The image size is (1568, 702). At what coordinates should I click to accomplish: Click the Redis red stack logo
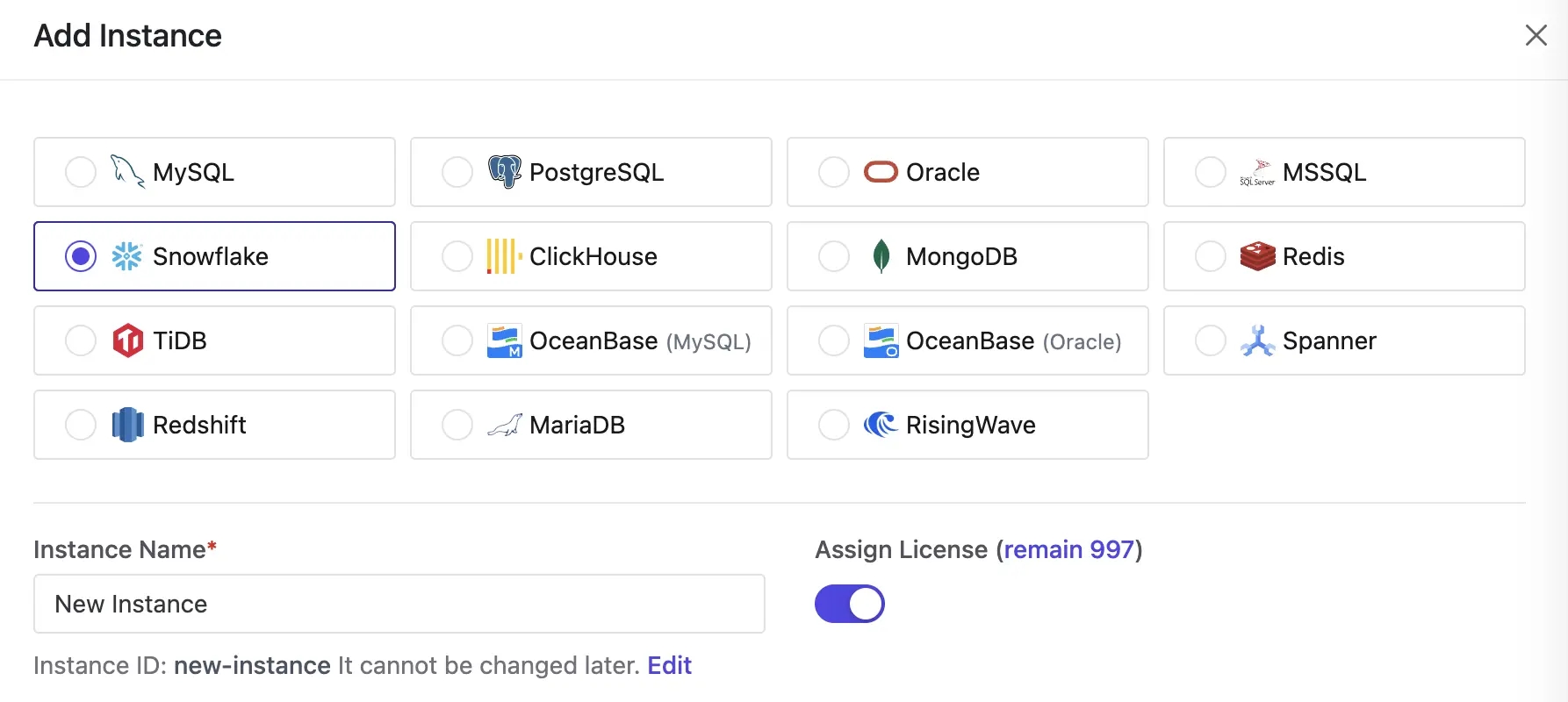(x=1257, y=256)
